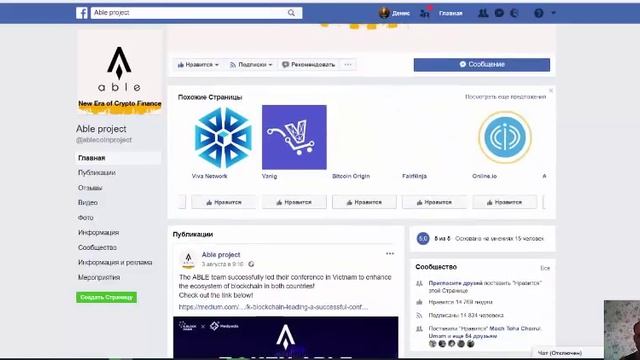Click the Сообщение button
This screenshot has height=360, width=640.
pyautogui.click(x=482, y=64)
